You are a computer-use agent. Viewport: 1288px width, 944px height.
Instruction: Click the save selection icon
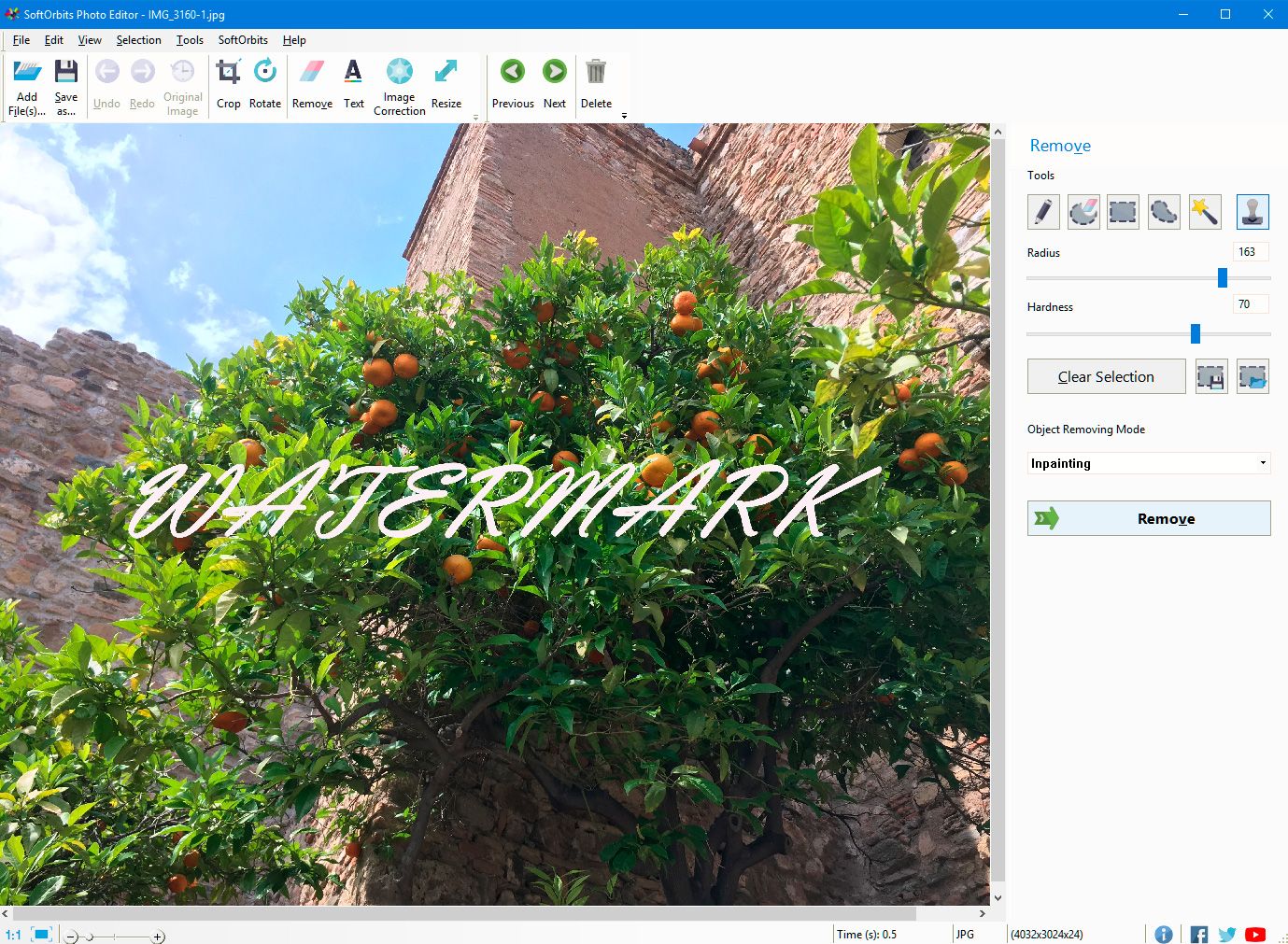(x=1211, y=376)
